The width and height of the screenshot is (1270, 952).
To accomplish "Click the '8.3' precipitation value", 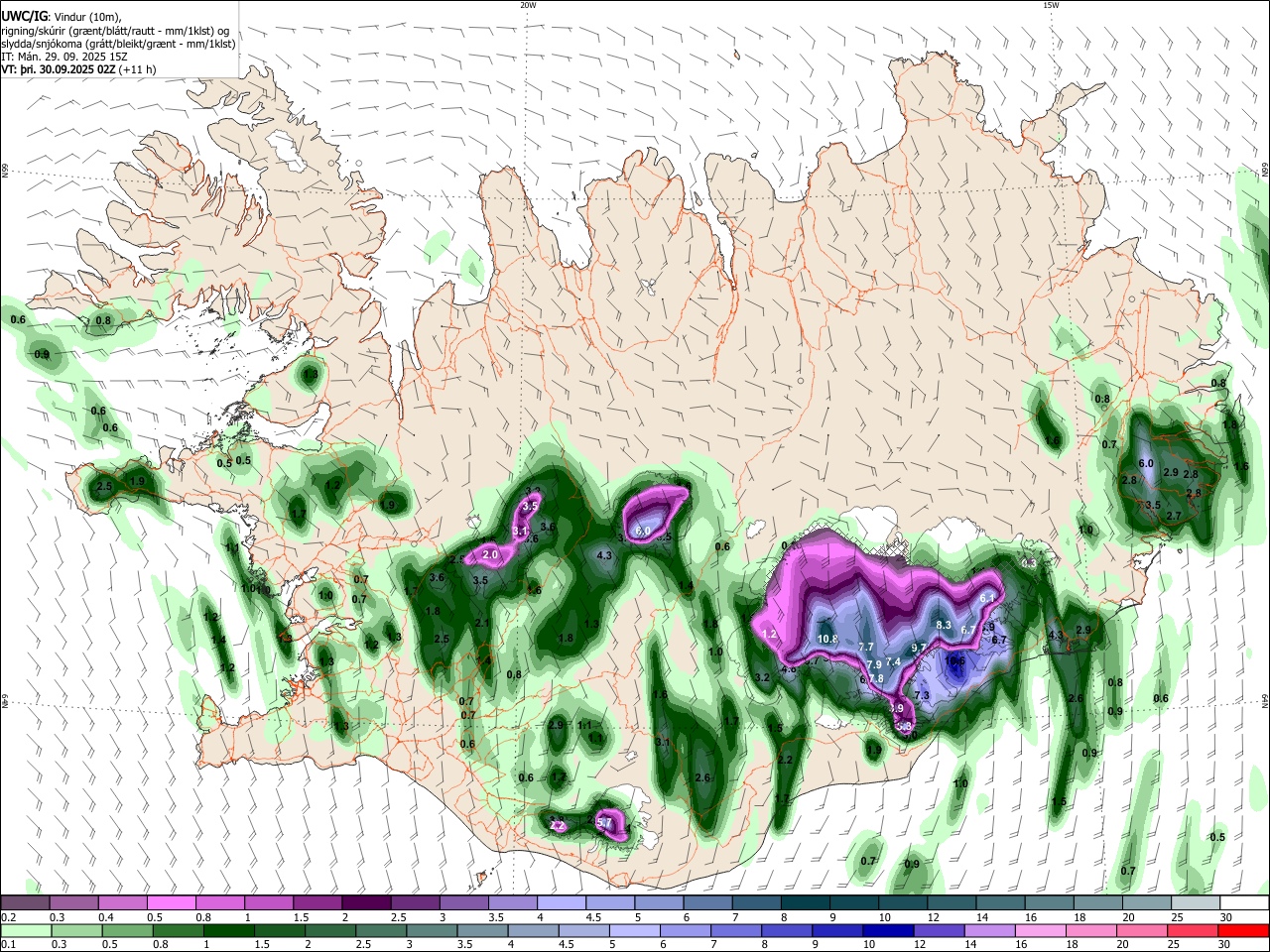I will click(x=944, y=626).
